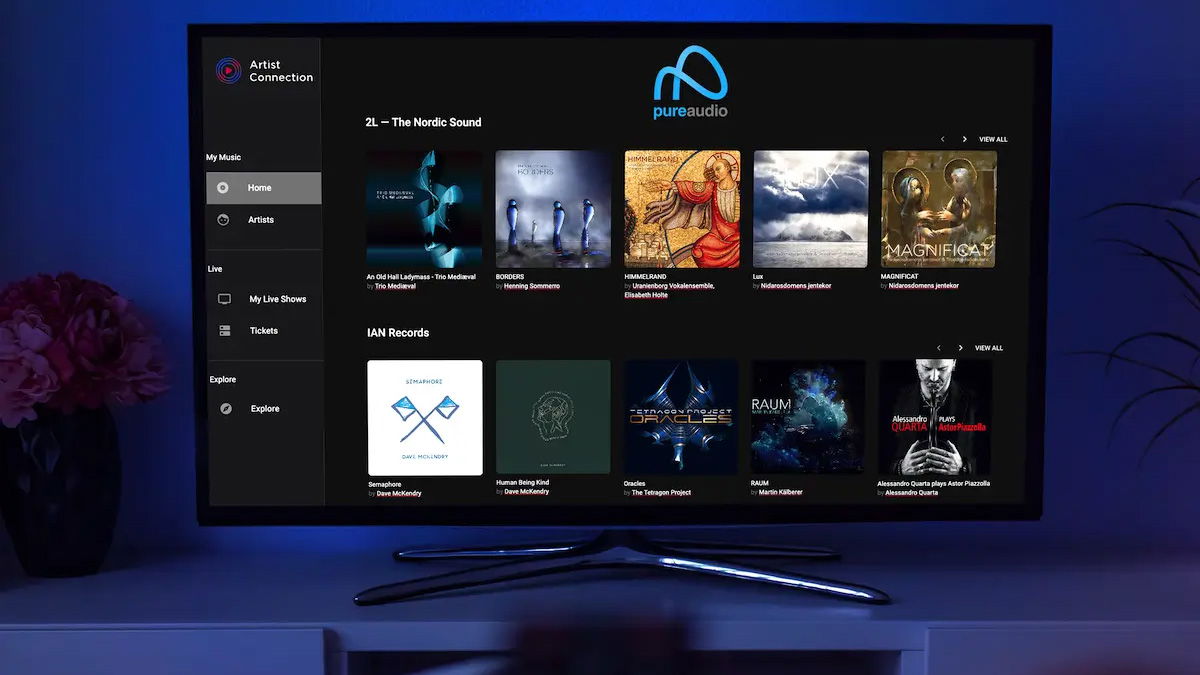This screenshot has width=1200, height=675.
Task: Click the '2L — The Nordic Sound' heading
Action: tap(423, 122)
